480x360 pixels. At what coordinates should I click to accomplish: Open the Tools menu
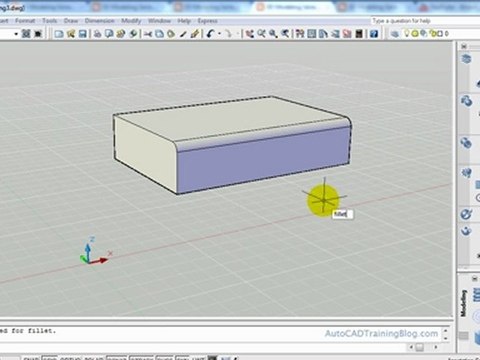(49, 21)
